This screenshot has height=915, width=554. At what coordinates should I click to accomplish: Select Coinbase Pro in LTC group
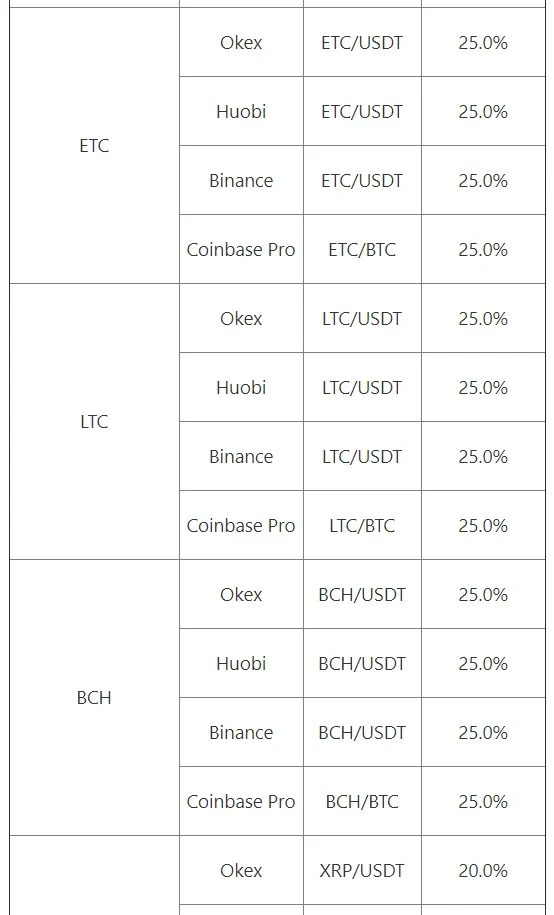click(x=241, y=525)
